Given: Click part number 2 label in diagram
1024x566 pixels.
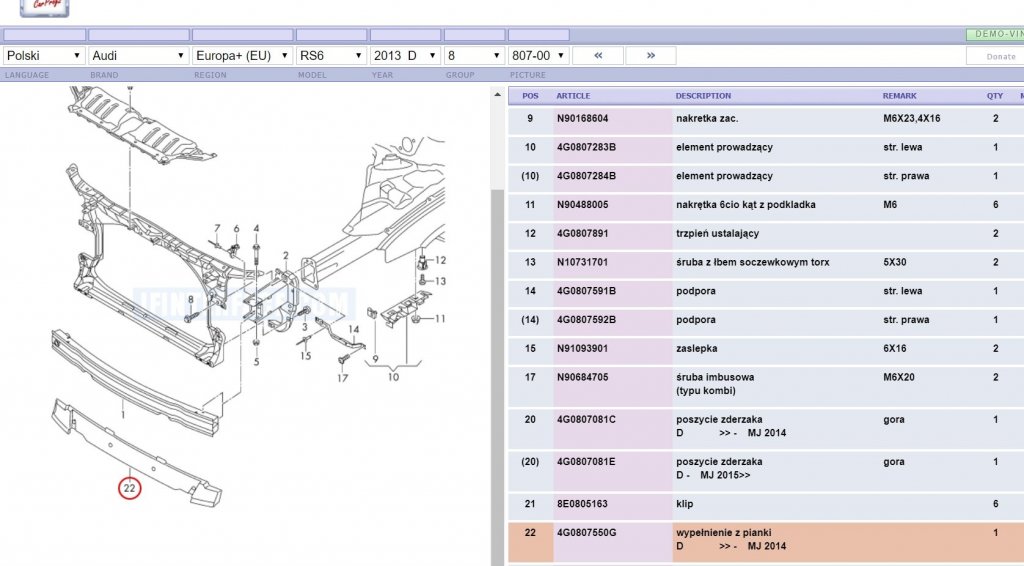Looking at the screenshot, I should click(x=285, y=255).
